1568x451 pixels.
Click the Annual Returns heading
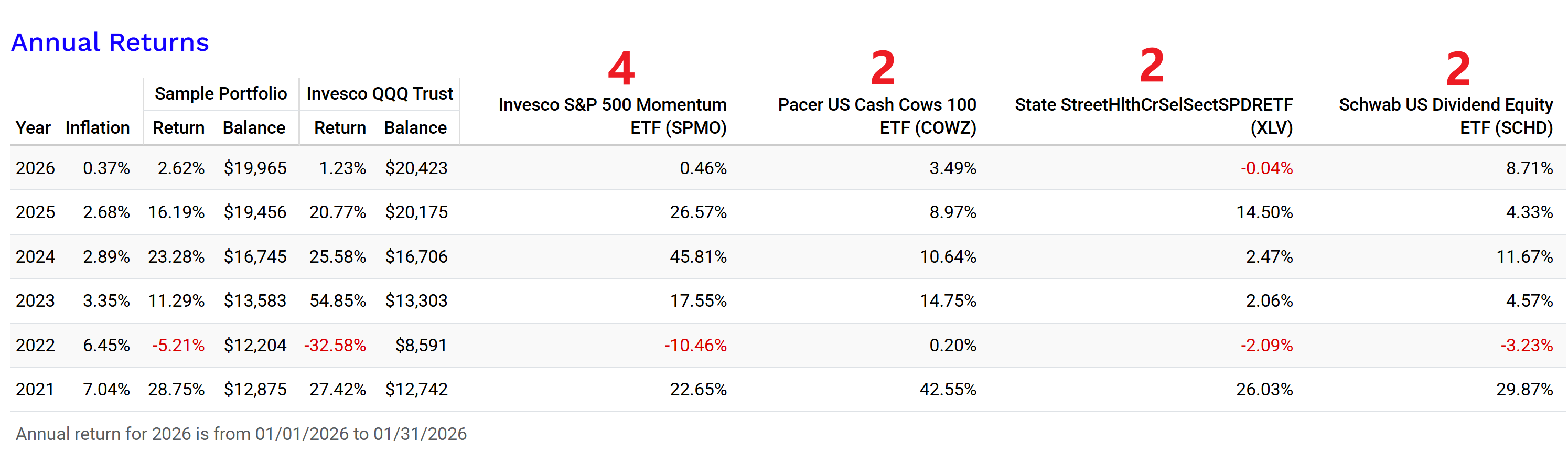(110, 42)
